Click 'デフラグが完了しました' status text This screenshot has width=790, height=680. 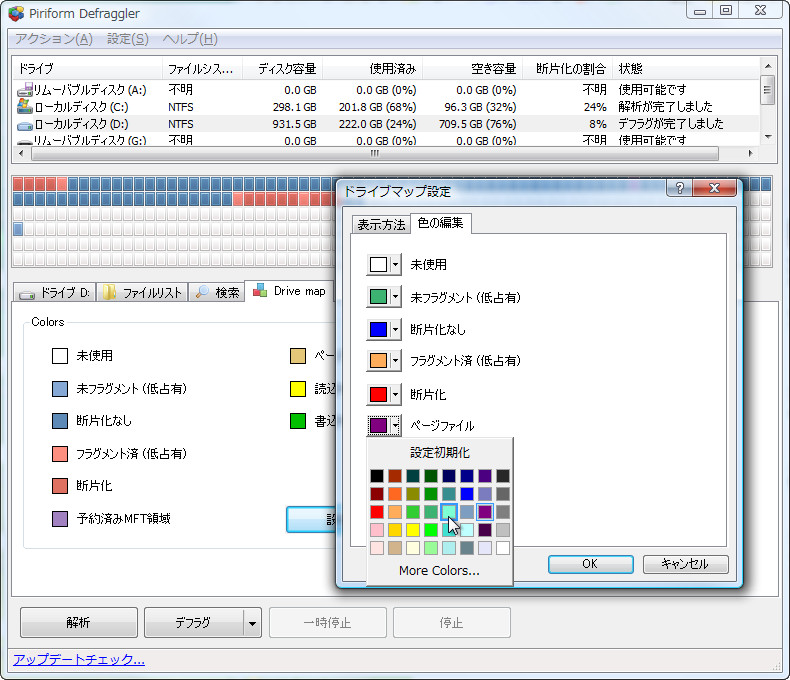(x=671, y=124)
